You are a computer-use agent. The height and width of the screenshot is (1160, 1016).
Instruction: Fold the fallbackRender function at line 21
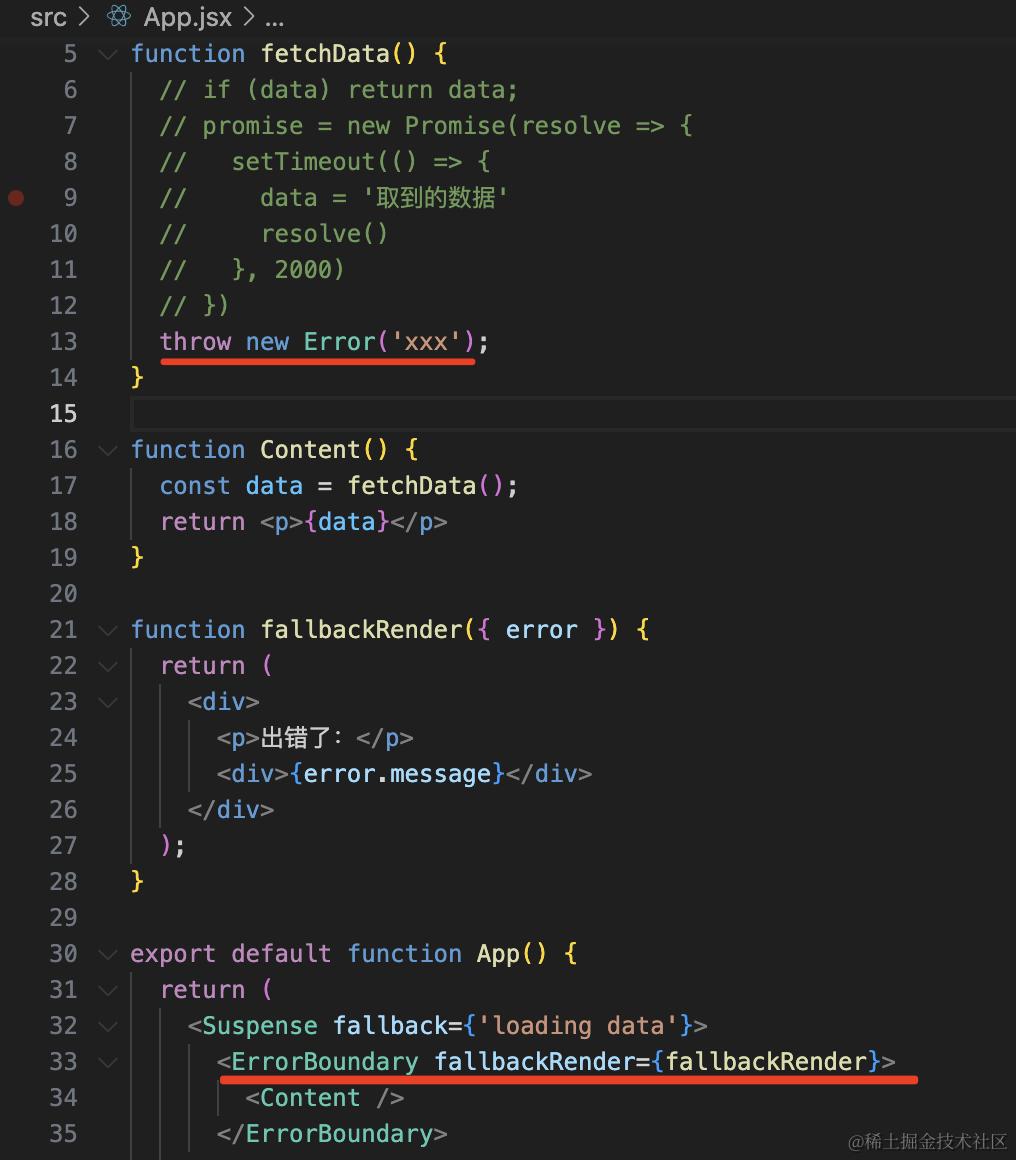tap(108, 630)
